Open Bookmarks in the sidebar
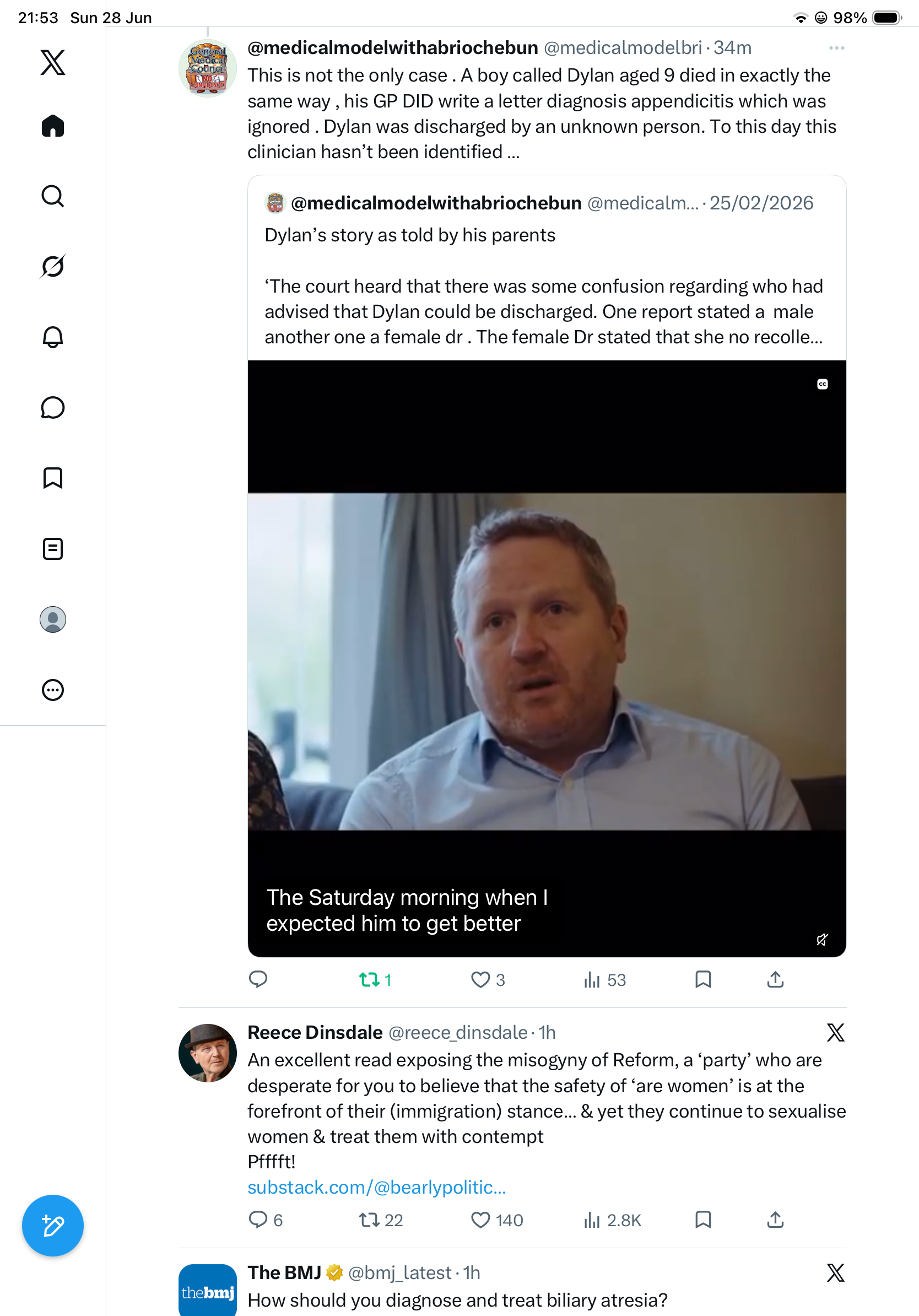Screen dimensions: 919x1316 pyautogui.click(x=53, y=478)
